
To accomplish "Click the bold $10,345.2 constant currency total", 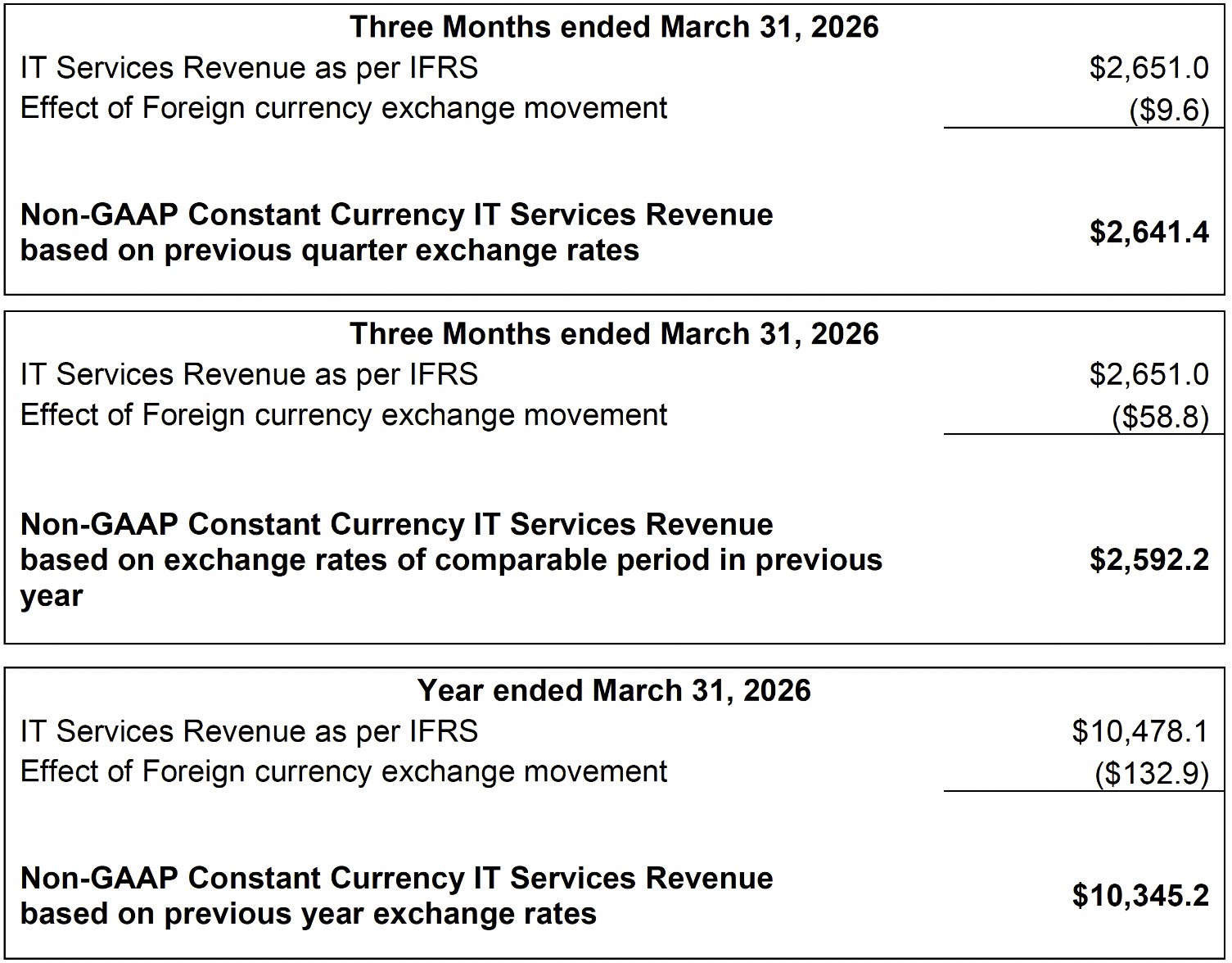I will (1139, 896).
